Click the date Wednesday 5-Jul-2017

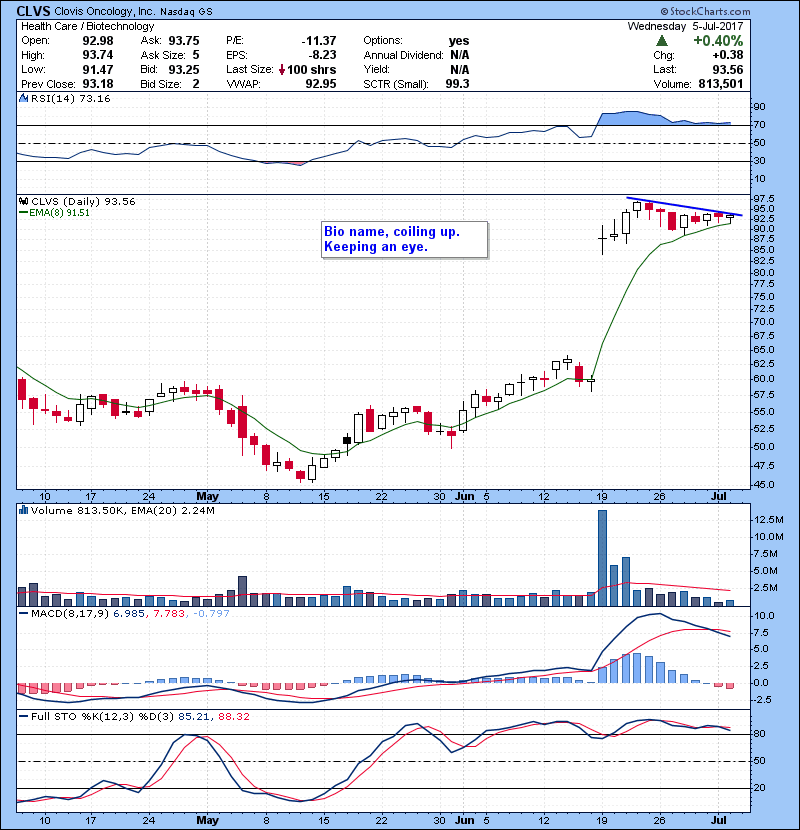point(686,26)
